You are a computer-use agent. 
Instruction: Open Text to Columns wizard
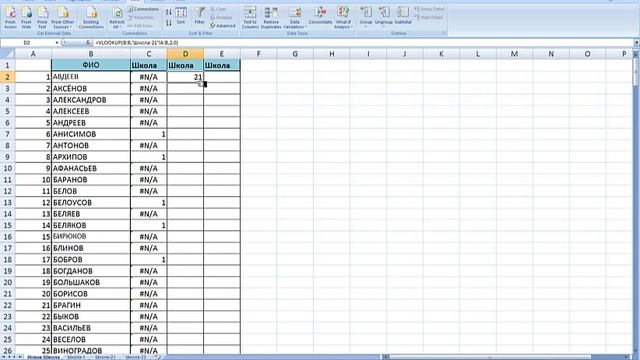(x=250, y=18)
